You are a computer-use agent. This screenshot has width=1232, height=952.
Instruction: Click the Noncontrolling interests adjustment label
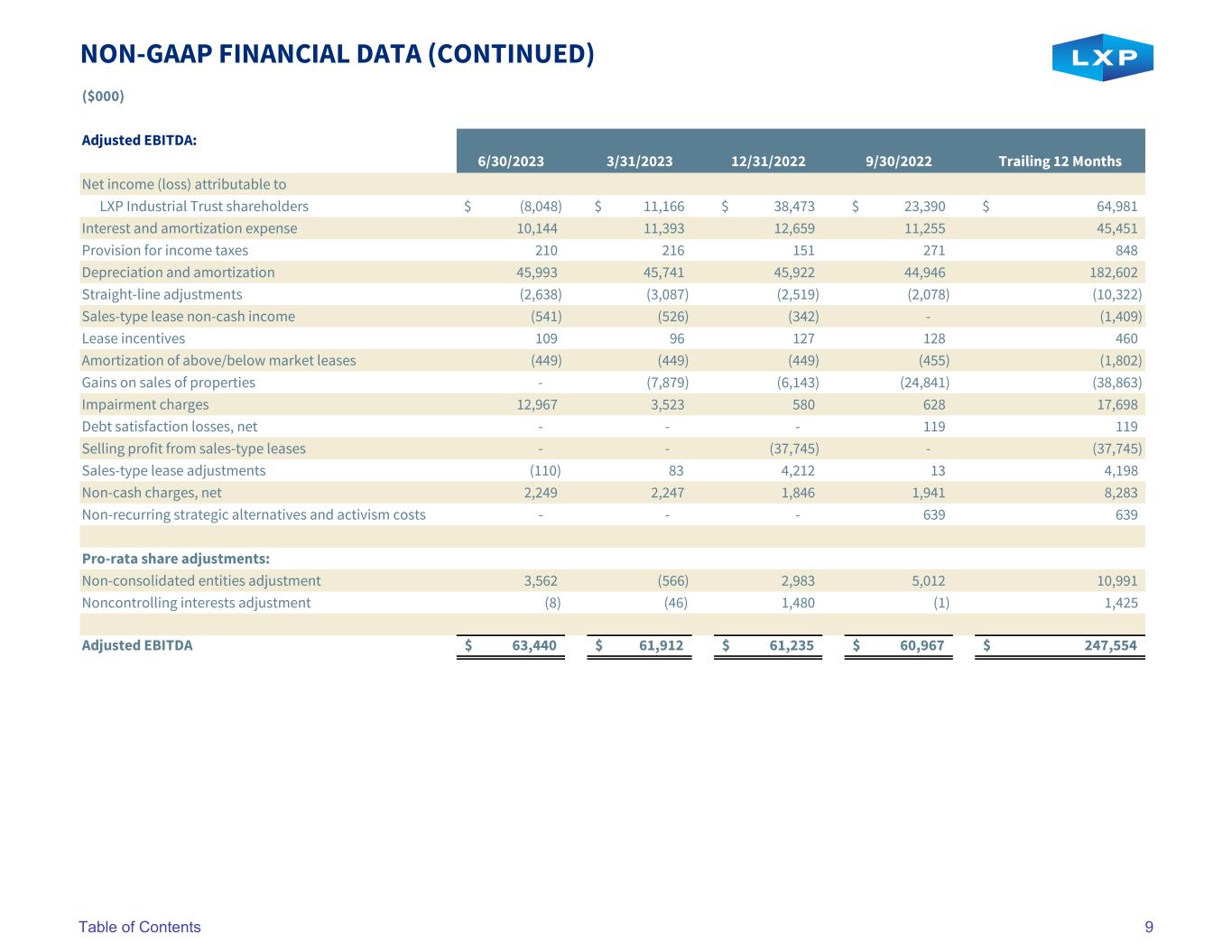tap(196, 603)
